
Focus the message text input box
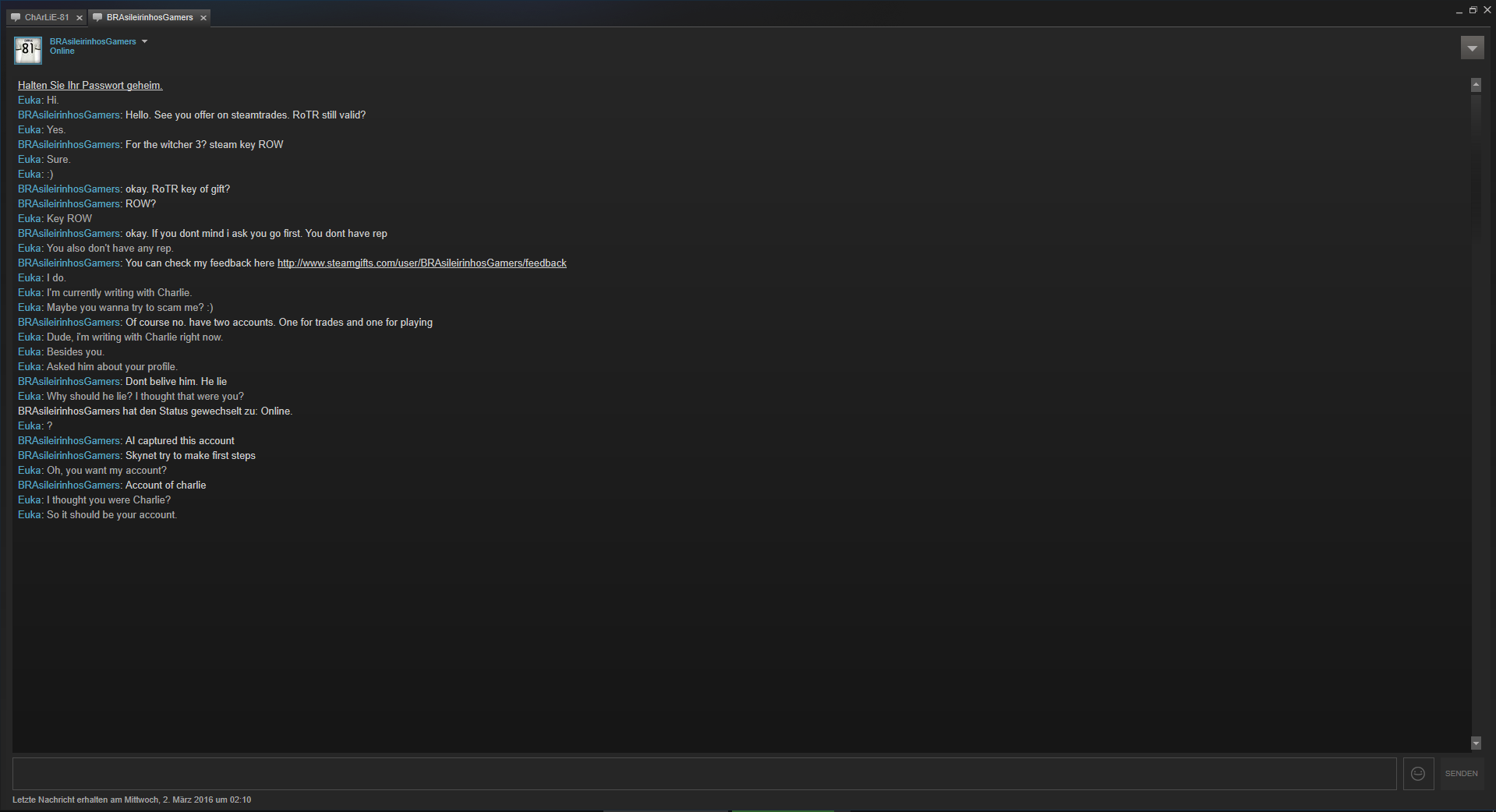(704, 774)
